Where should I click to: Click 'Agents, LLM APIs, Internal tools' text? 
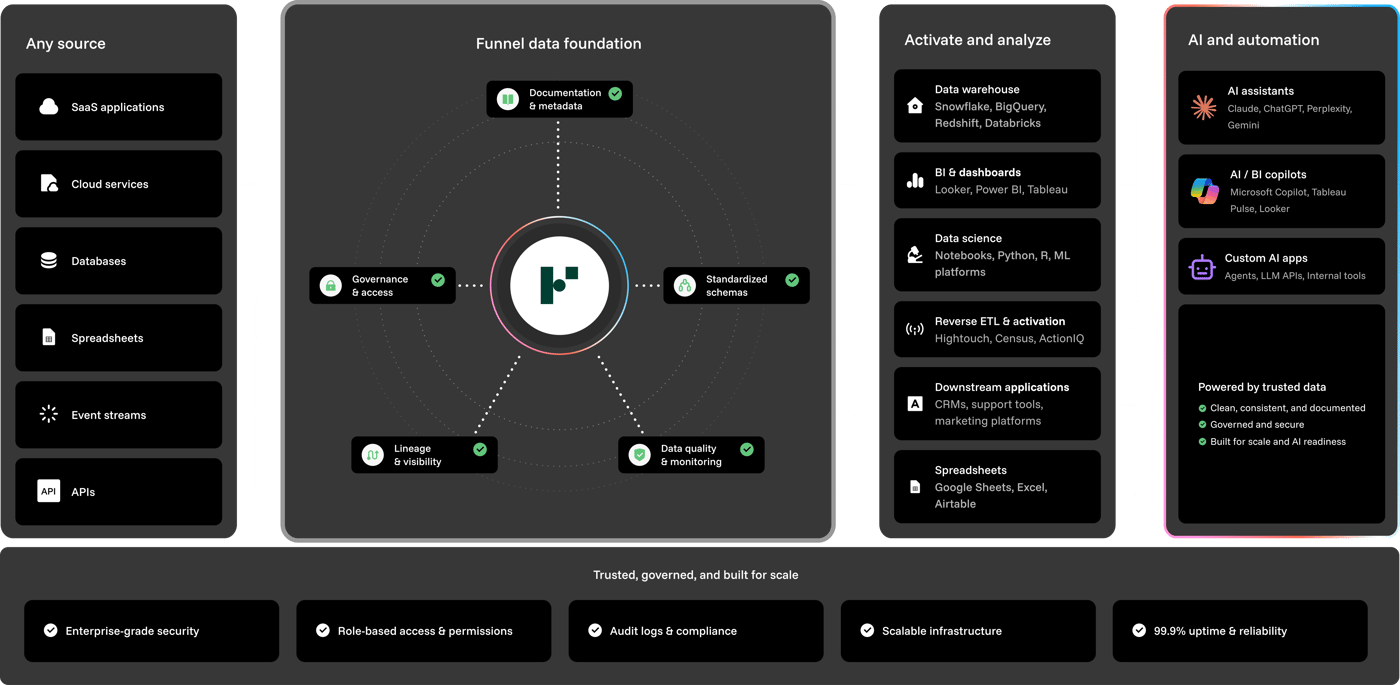coord(1295,276)
